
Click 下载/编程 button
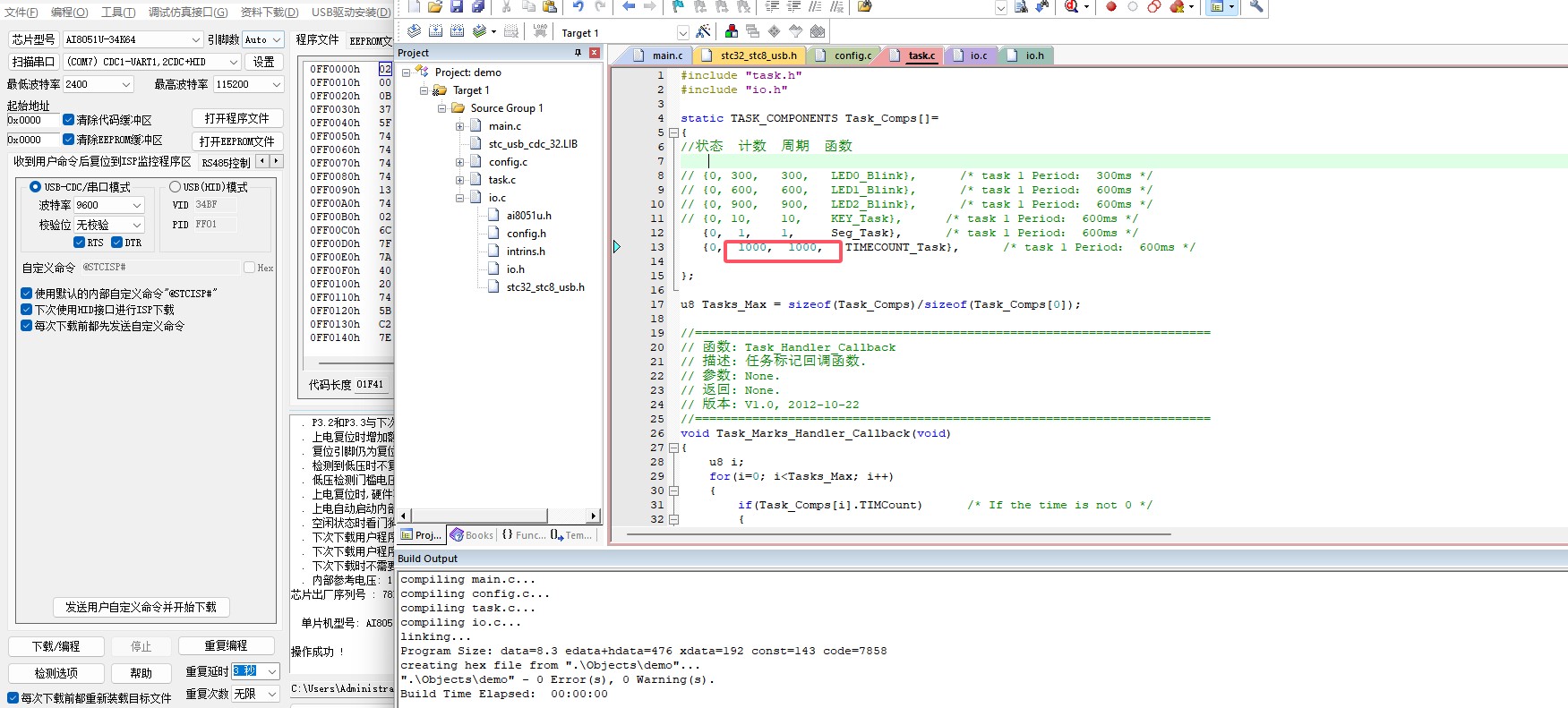56,646
